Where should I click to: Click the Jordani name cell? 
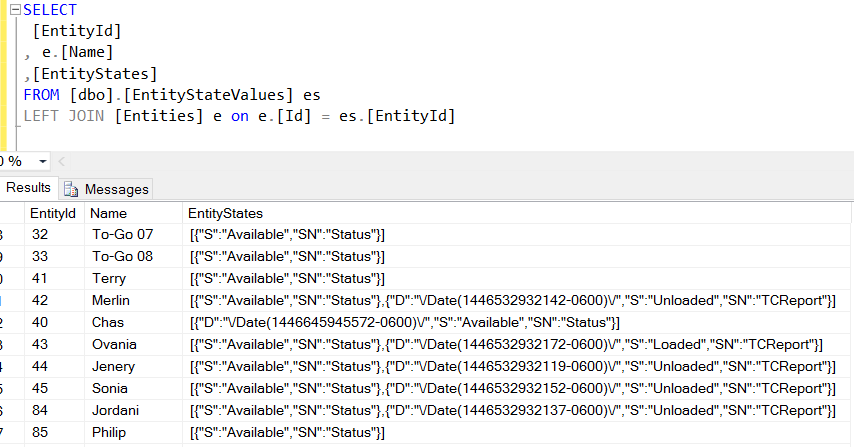pos(133,411)
